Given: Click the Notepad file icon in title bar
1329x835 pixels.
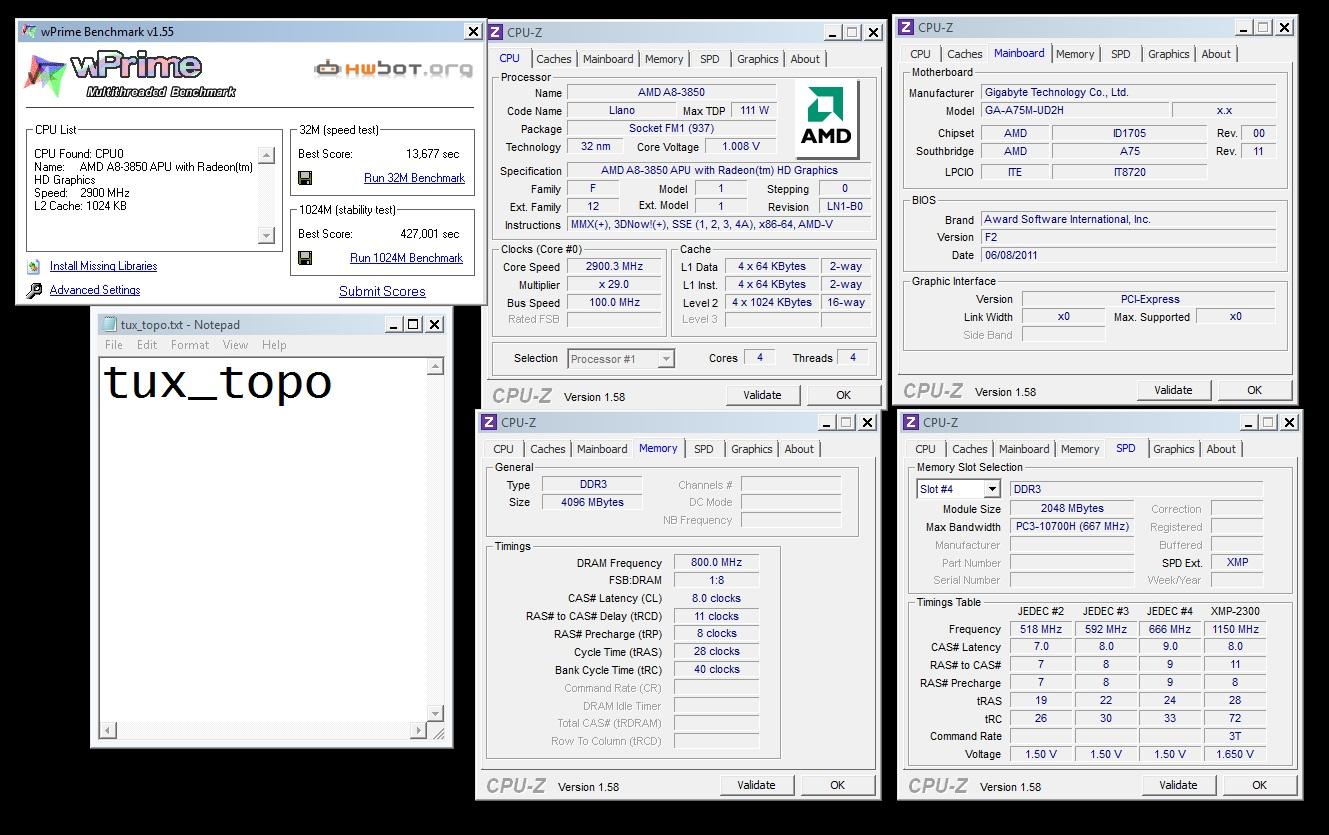Looking at the screenshot, I should pyautogui.click(x=108, y=324).
